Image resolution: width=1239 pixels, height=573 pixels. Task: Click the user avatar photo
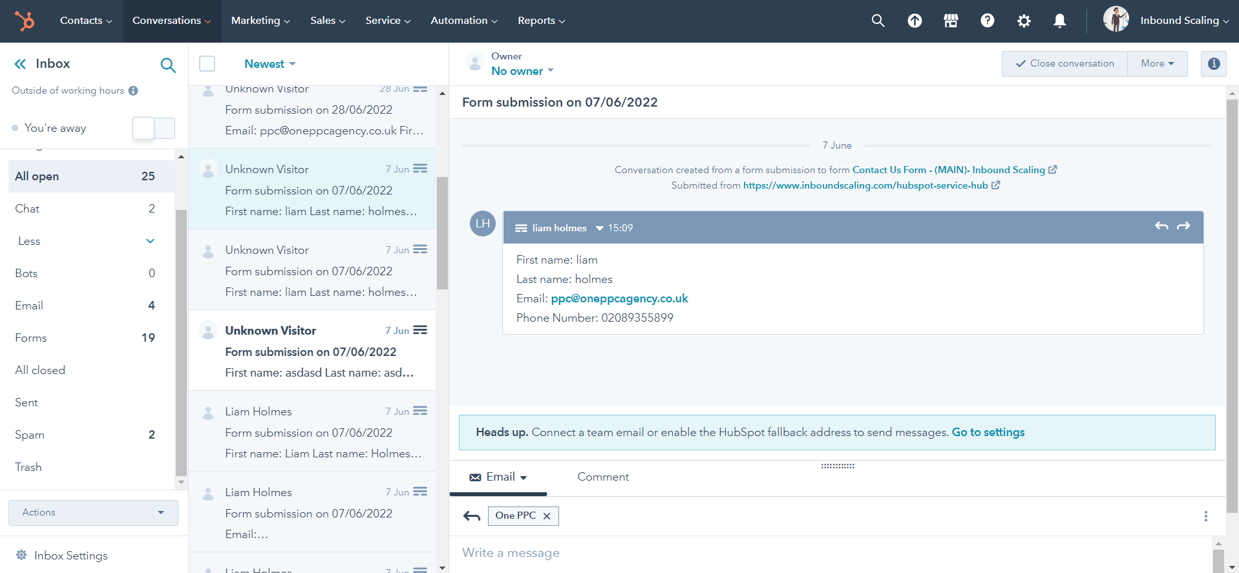1116,19
